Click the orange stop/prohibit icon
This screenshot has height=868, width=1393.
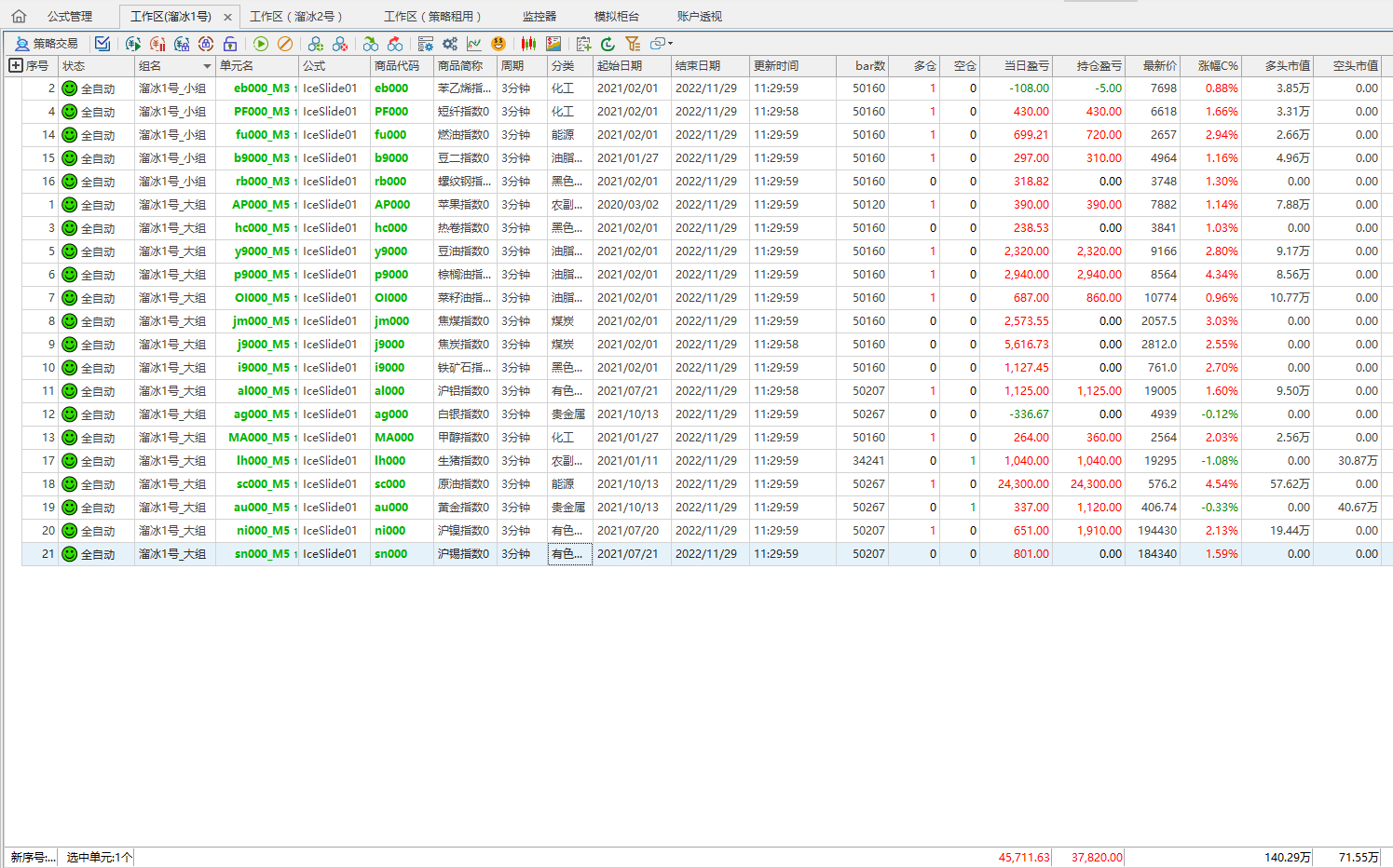click(285, 44)
